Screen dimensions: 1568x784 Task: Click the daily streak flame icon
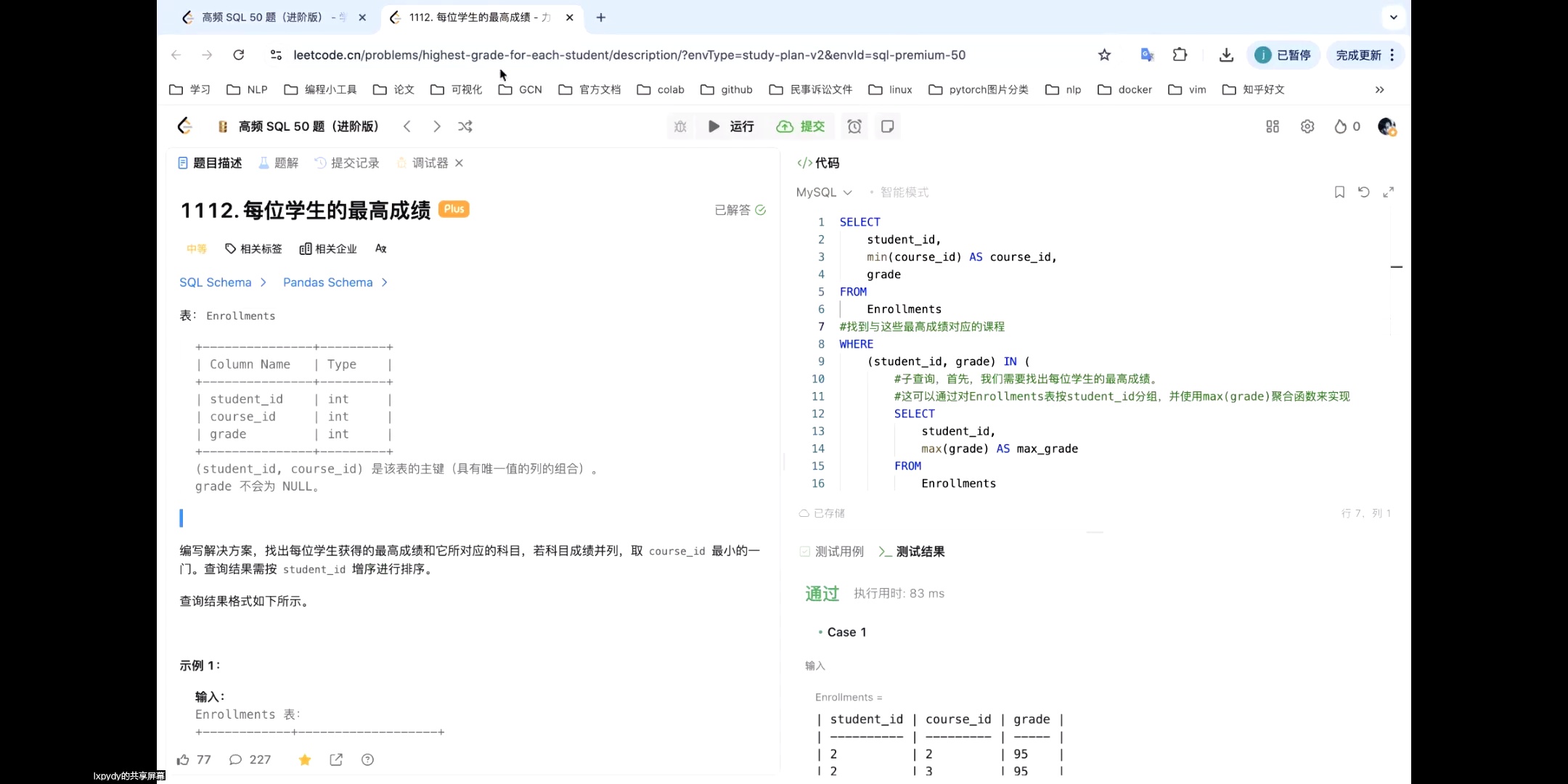coord(1339,126)
